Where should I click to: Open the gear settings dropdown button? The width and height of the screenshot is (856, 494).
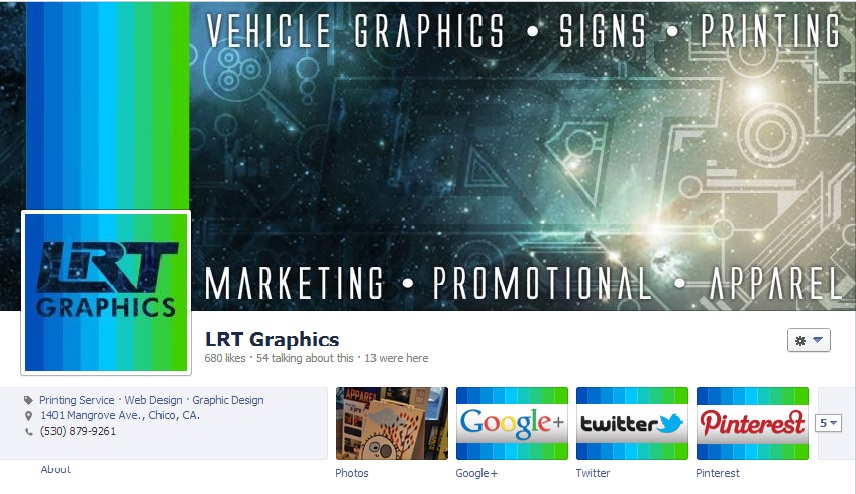pyautogui.click(x=809, y=341)
